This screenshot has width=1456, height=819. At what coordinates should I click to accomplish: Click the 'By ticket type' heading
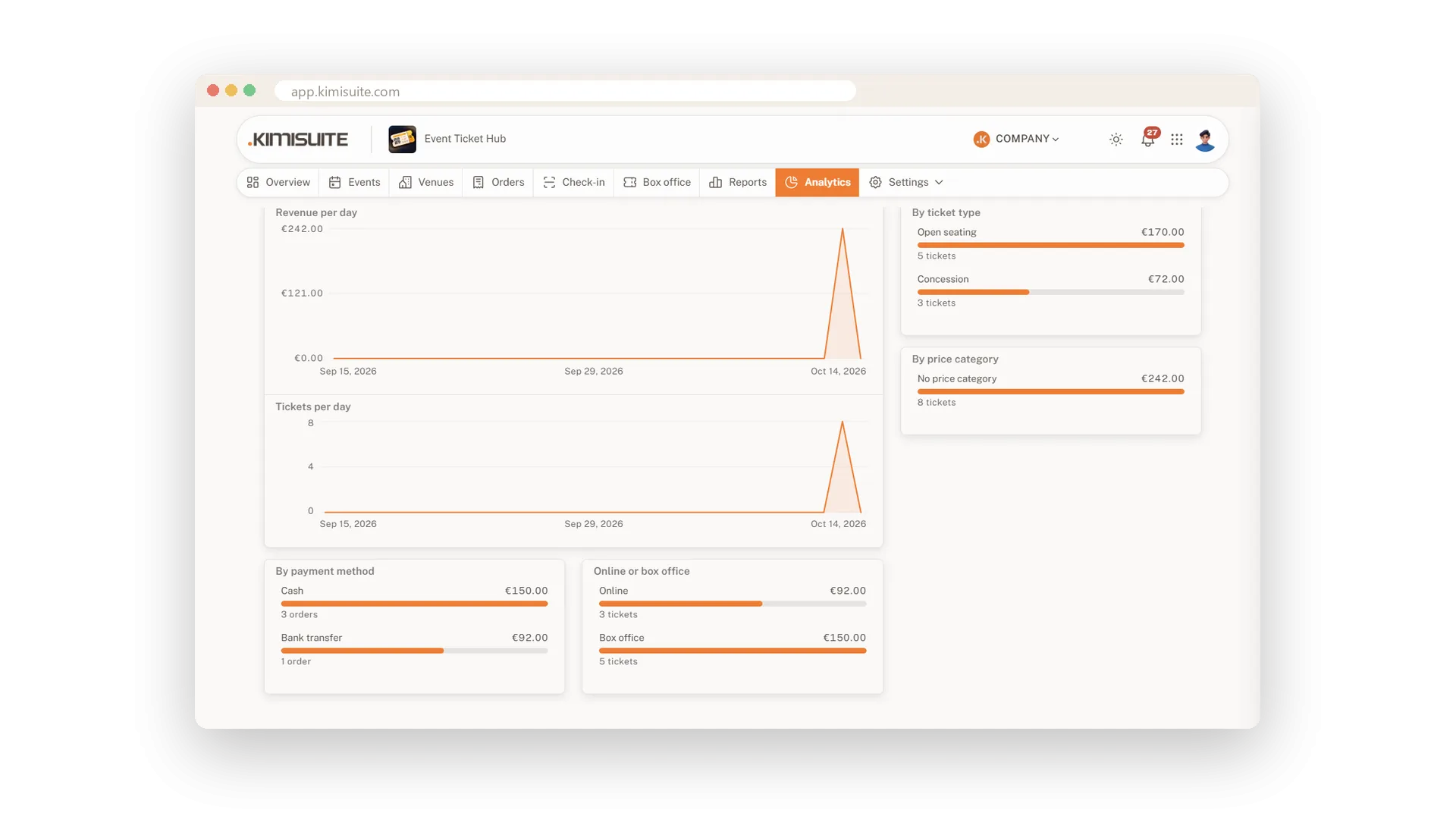[946, 213]
